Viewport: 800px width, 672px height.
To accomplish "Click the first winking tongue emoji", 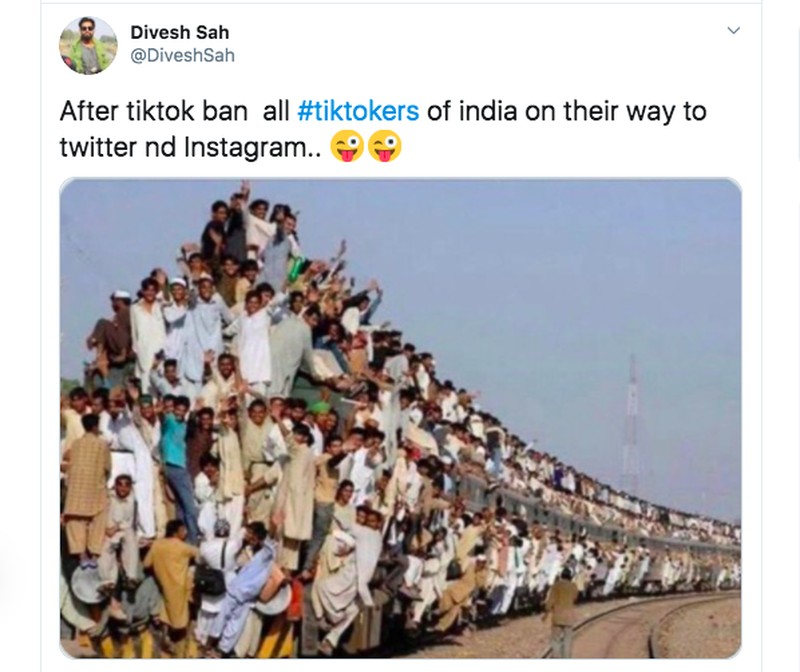I will point(347,146).
